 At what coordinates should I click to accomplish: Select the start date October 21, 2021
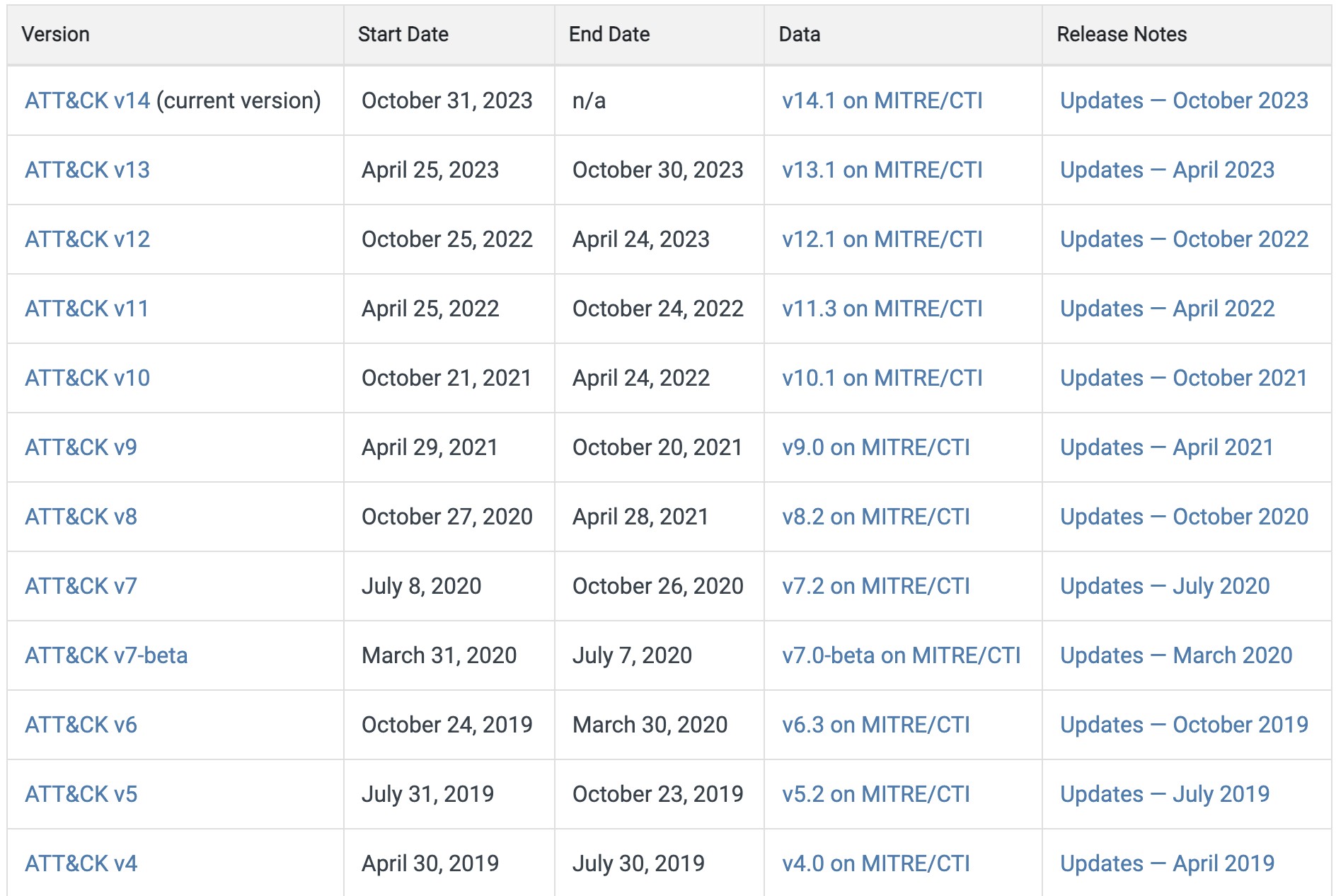447,378
